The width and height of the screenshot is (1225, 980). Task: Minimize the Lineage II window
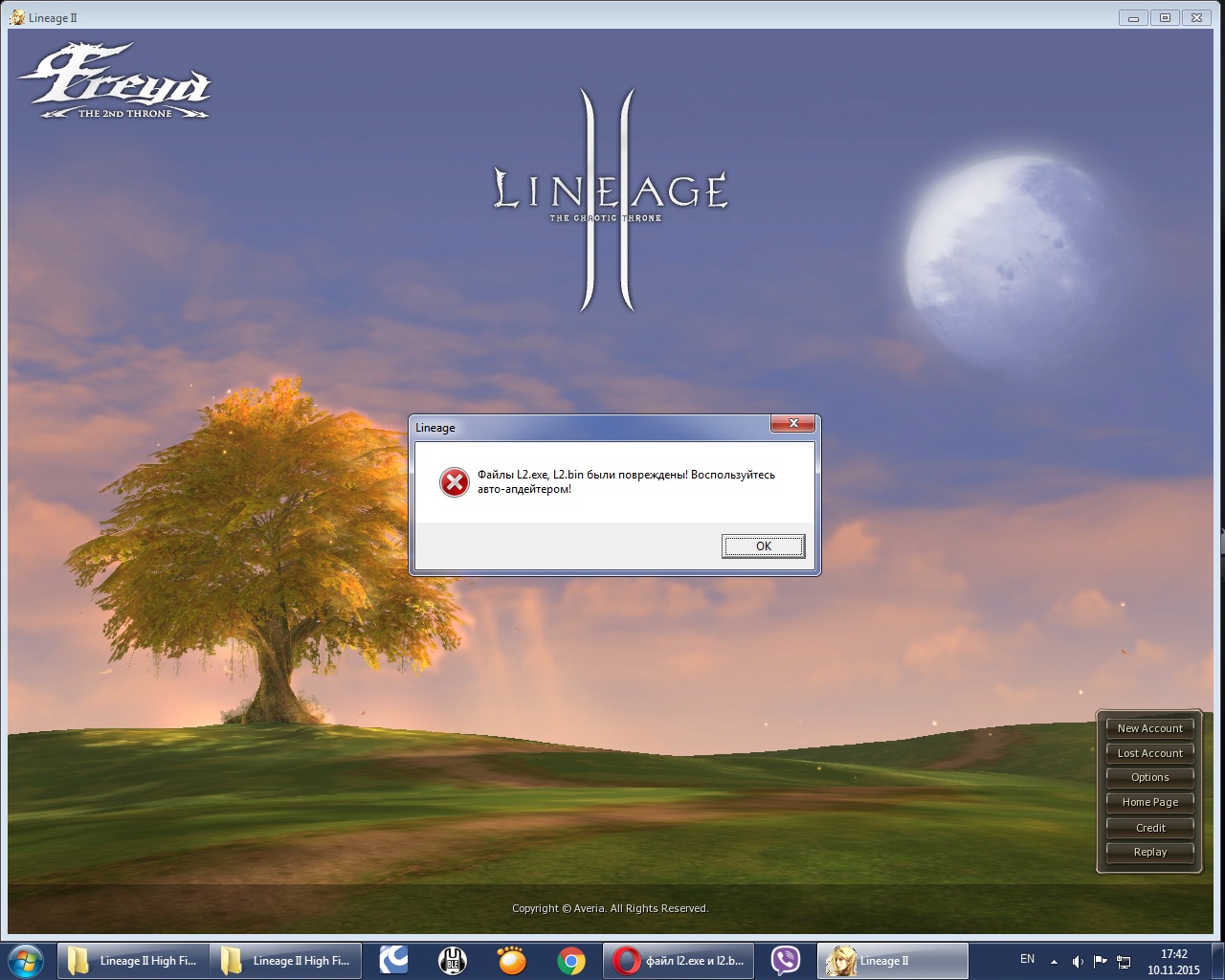(1133, 17)
